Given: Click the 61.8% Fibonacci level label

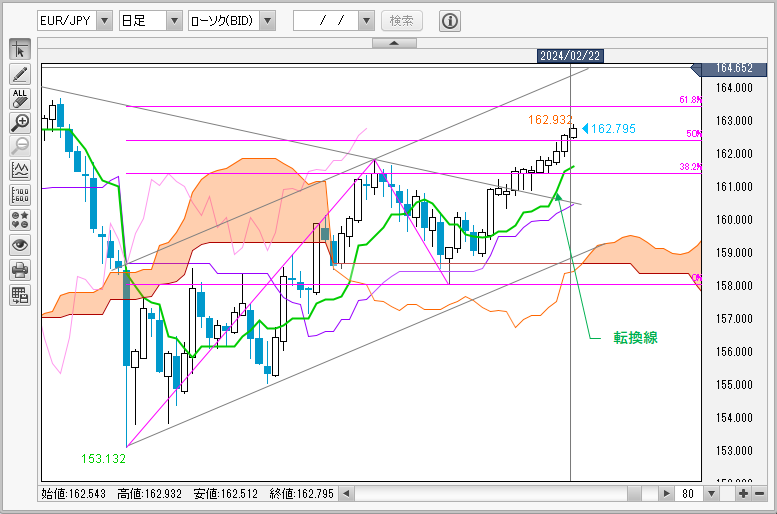Looking at the screenshot, I should [690, 100].
